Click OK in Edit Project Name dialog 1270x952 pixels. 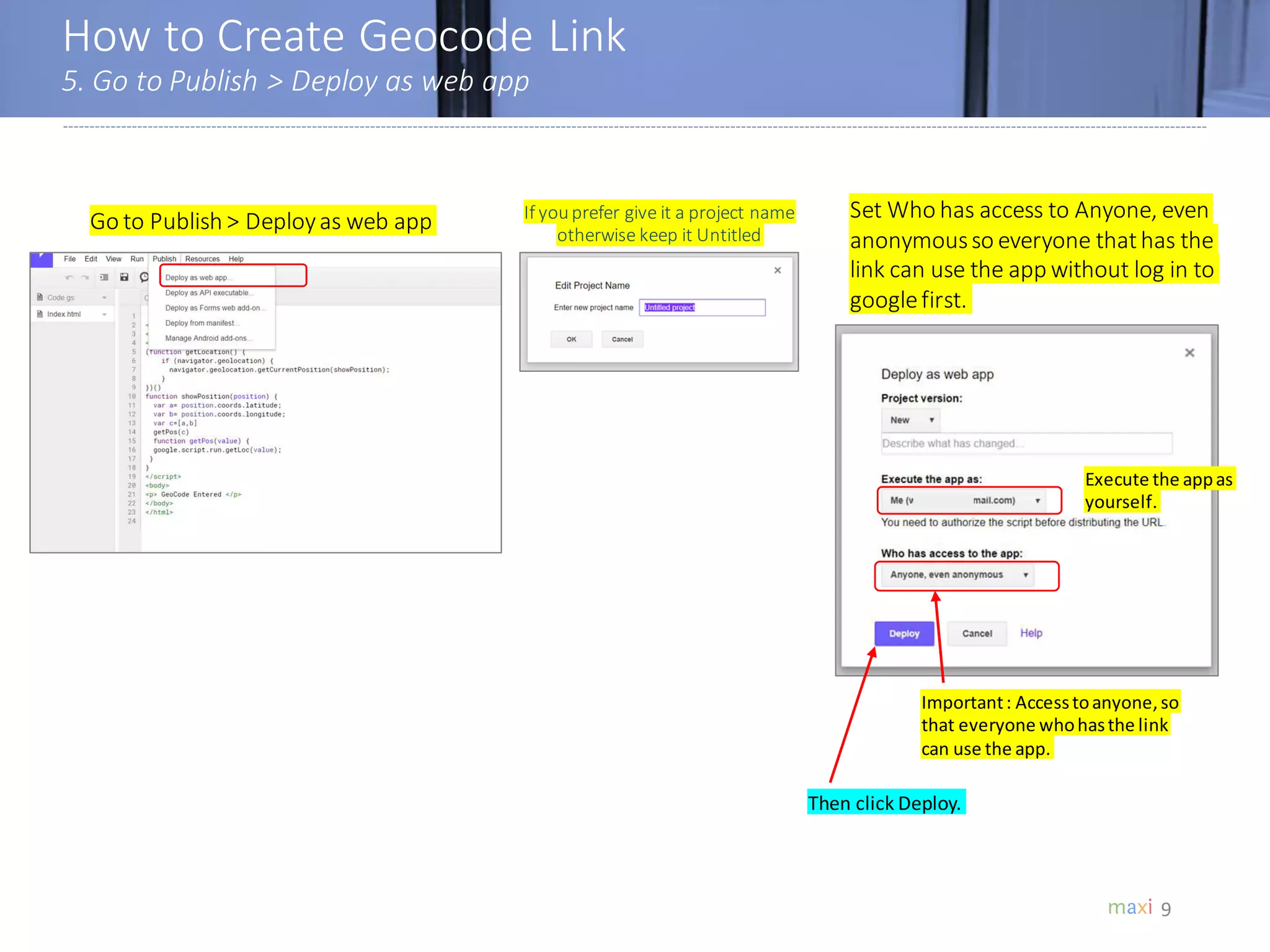click(571, 339)
